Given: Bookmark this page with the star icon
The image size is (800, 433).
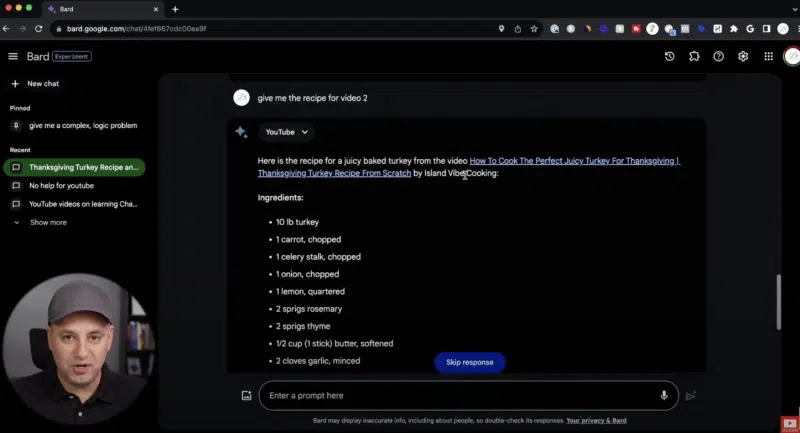Looking at the screenshot, I should pyautogui.click(x=535, y=29).
